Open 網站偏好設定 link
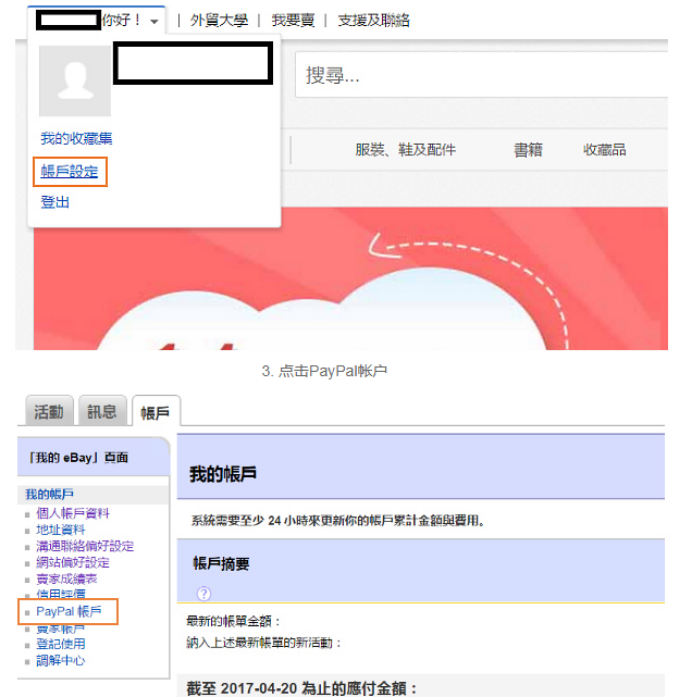The height and width of the screenshot is (698, 692). click(73, 563)
